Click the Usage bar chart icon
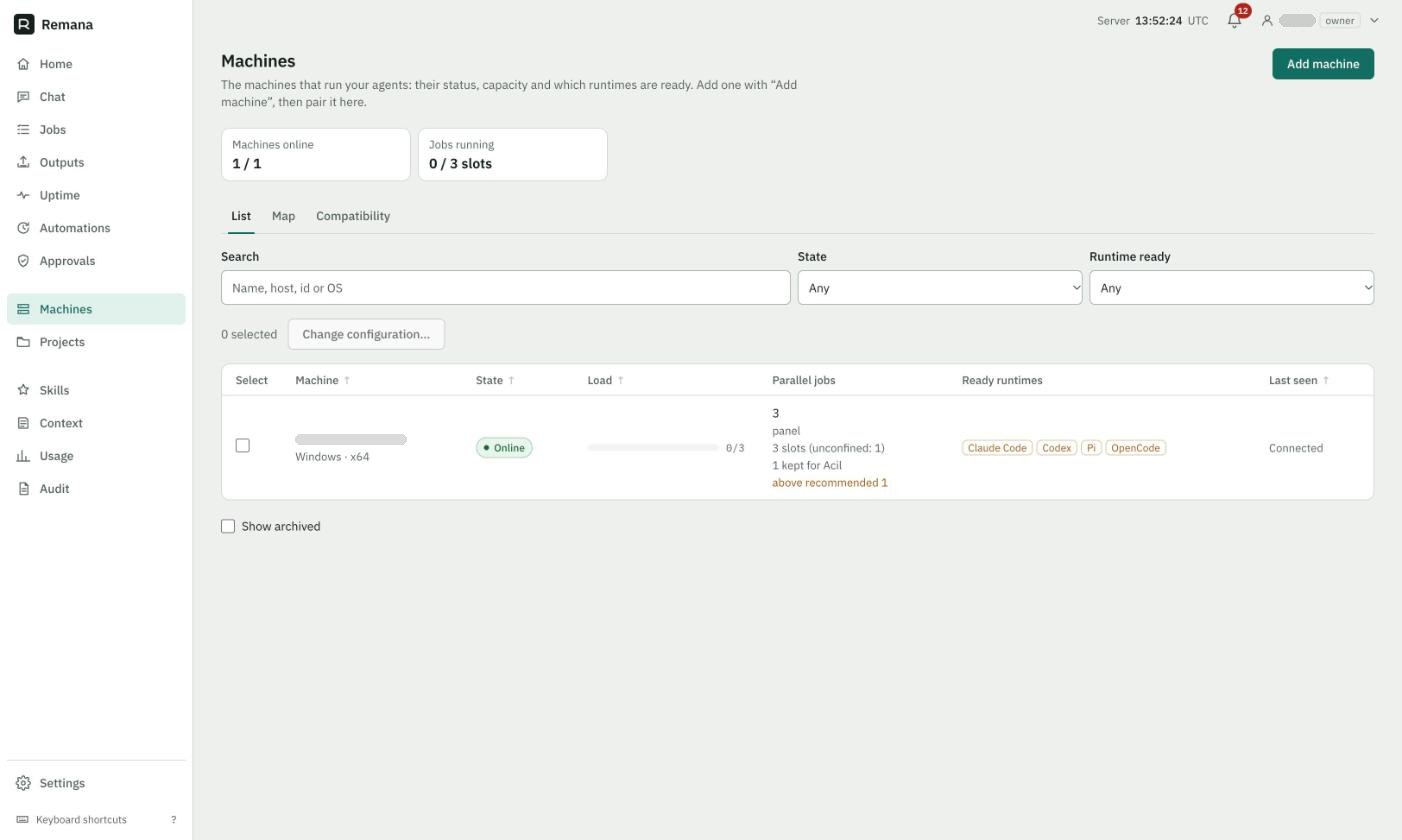 tap(23, 456)
